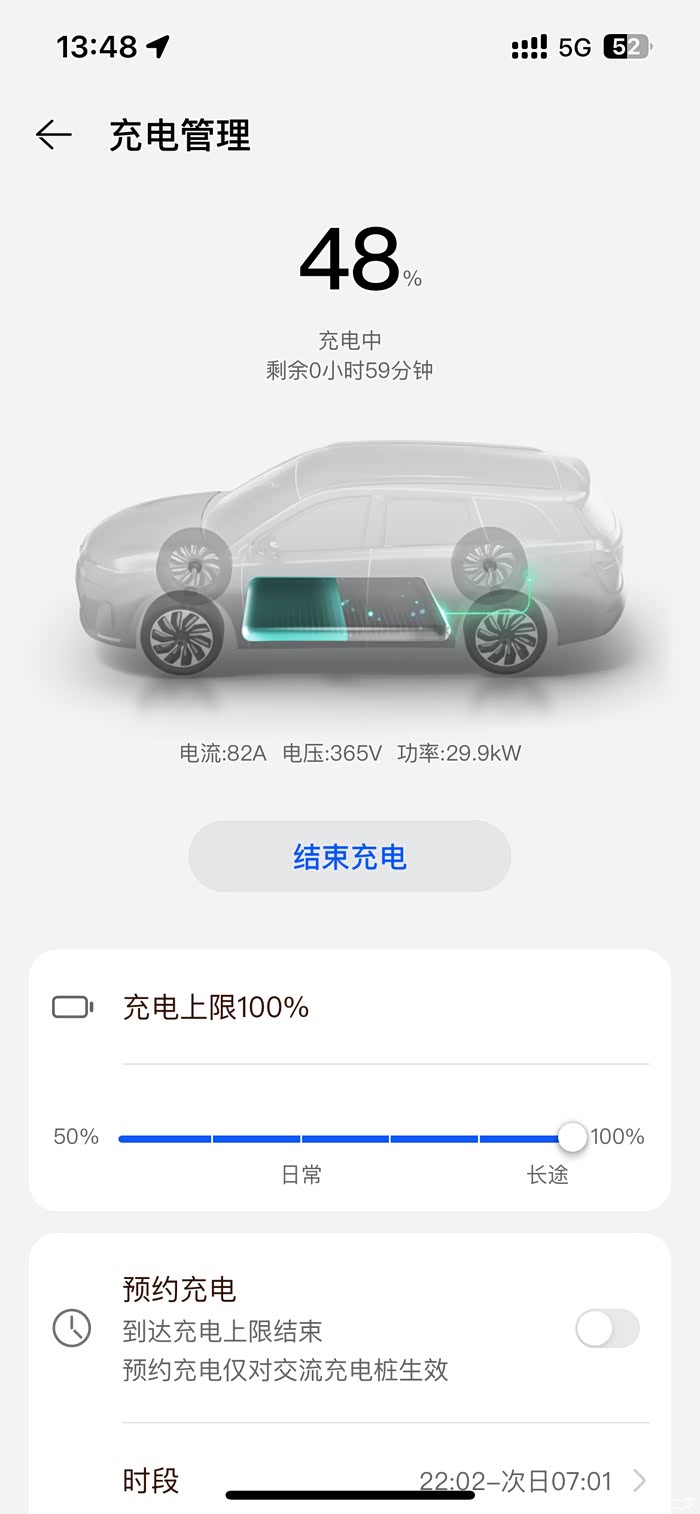Enable the 预约充电 toggle switch
Viewport: 700px width, 1514px height.
click(x=607, y=1329)
